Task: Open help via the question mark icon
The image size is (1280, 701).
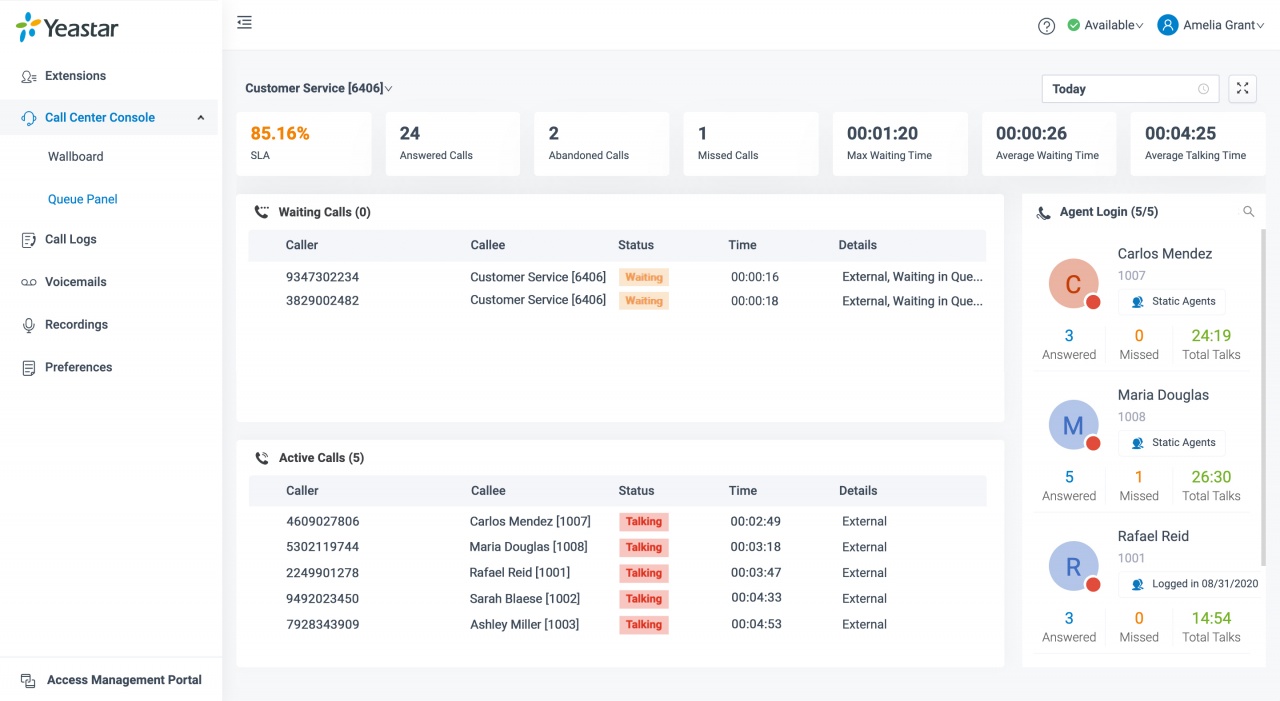Action: coord(1046,26)
